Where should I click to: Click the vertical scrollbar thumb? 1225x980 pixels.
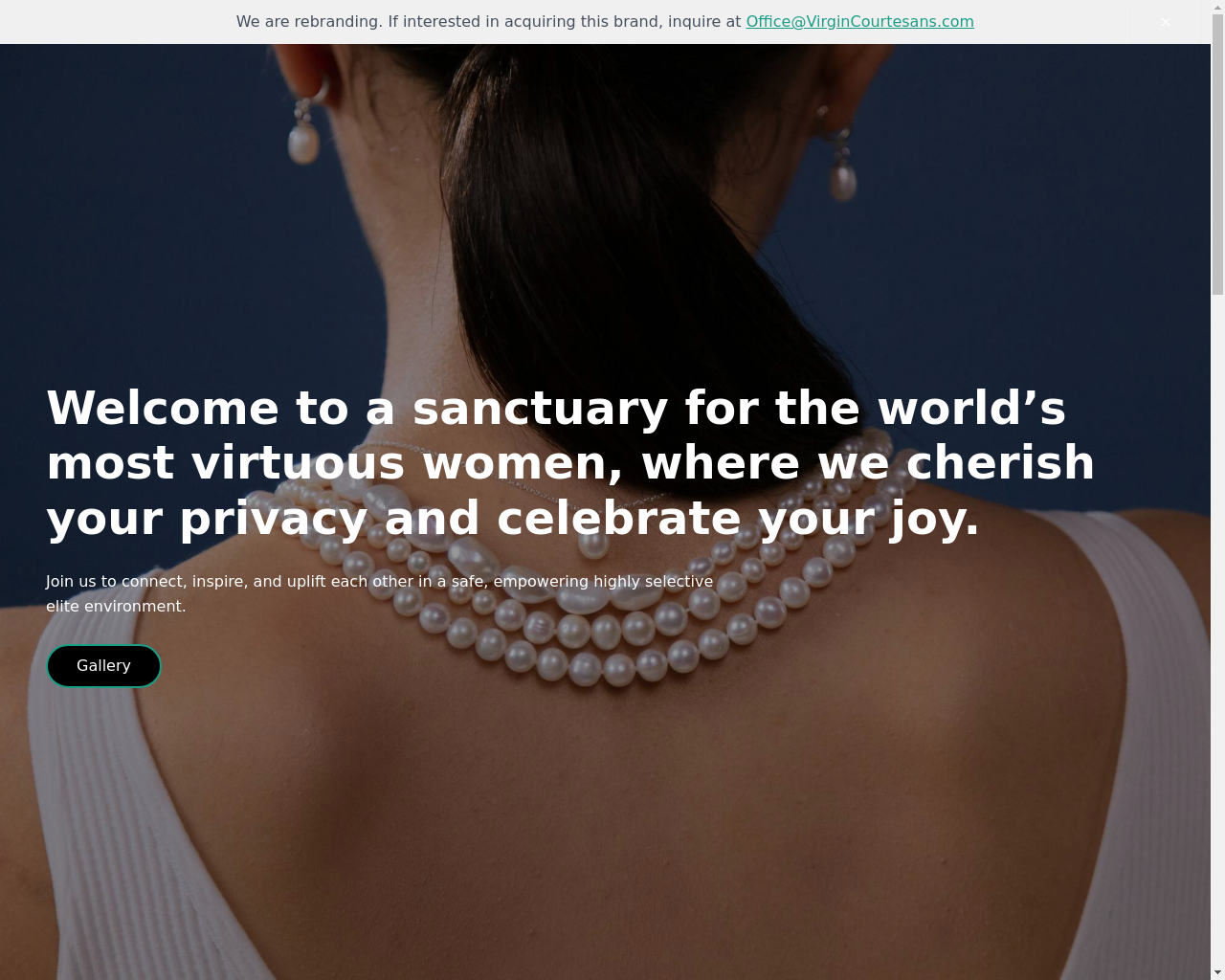1217,154
